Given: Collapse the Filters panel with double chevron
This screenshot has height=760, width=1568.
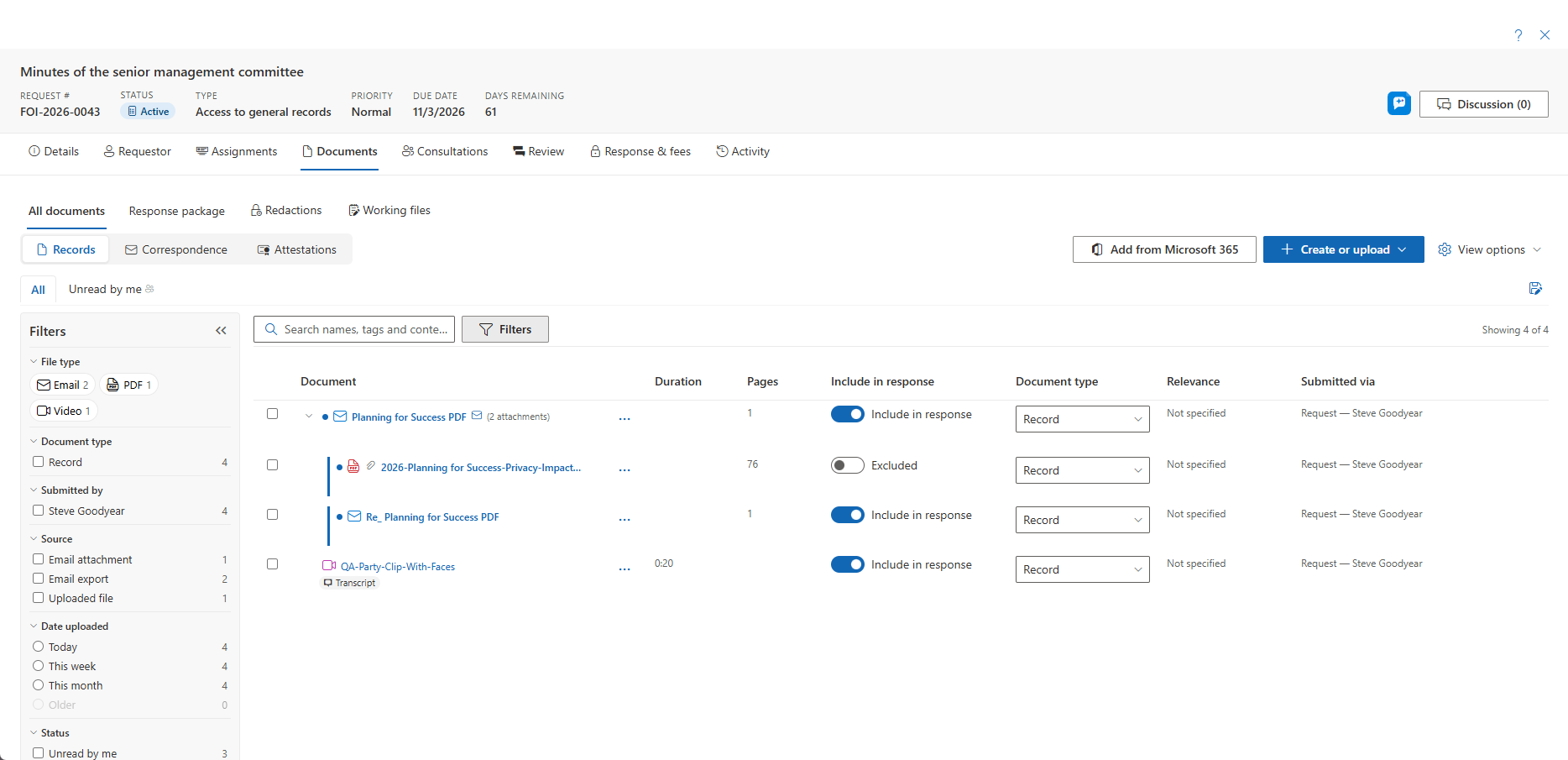Looking at the screenshot, I should tap(221, 331).
